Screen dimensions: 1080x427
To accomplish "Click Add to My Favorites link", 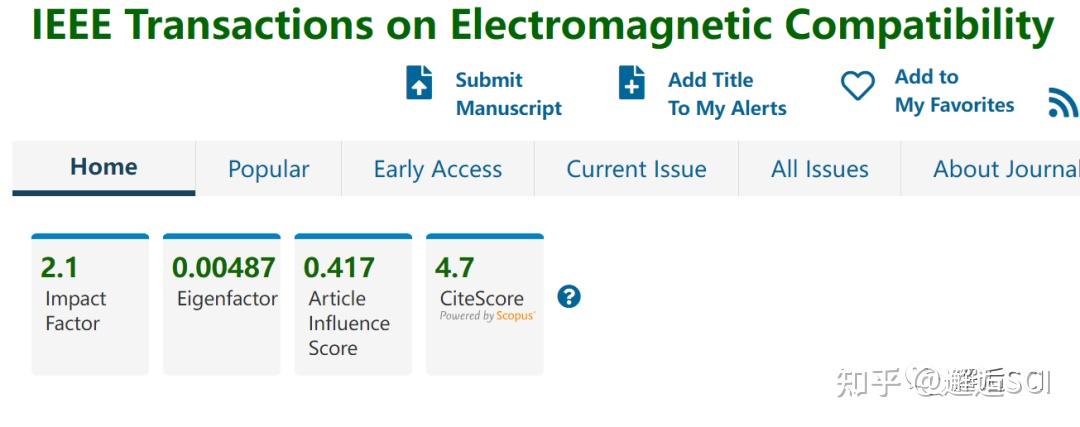I will pyautogui.click(x=954, y=91).
